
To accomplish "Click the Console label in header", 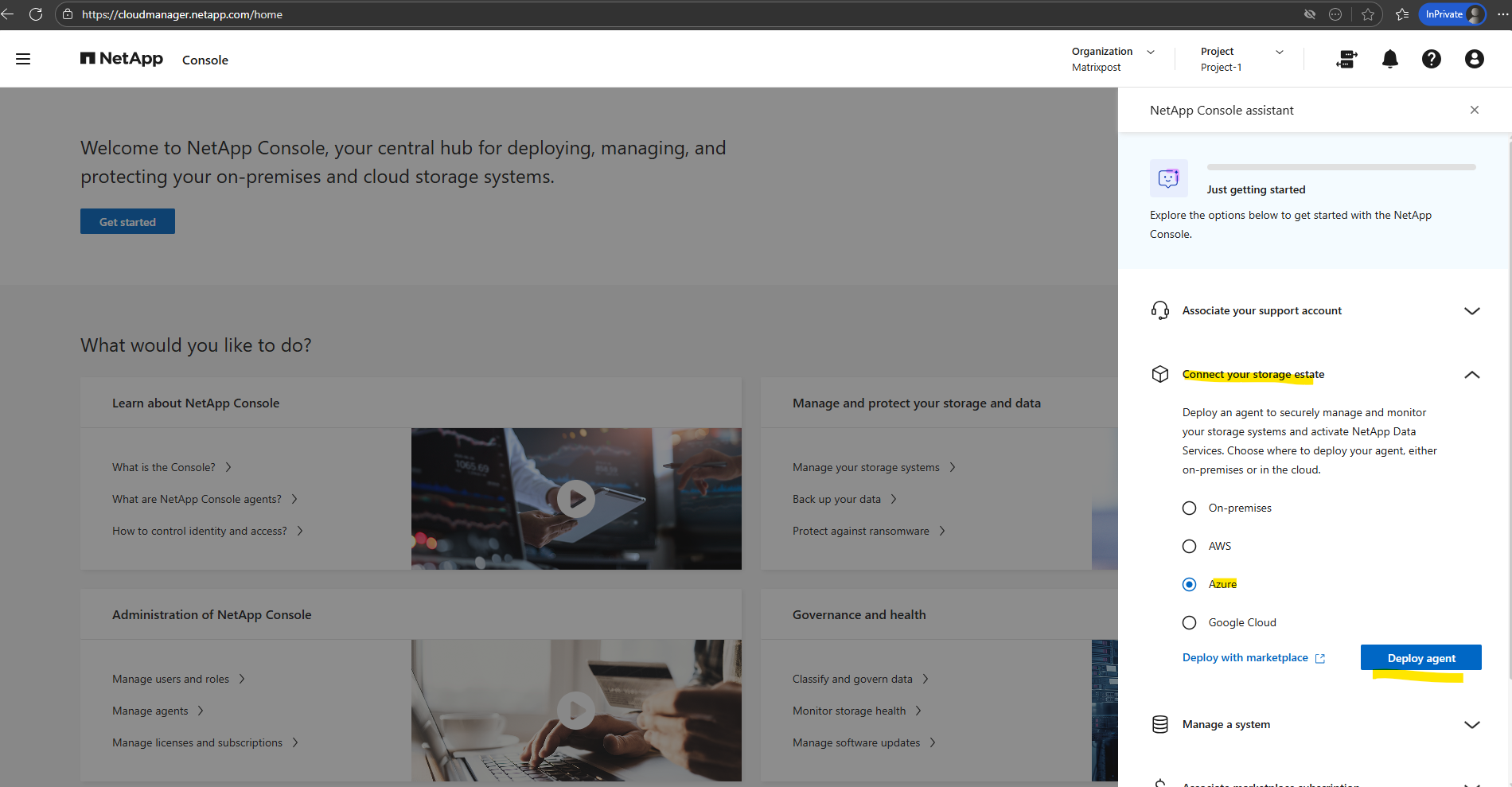I will 205,60.
